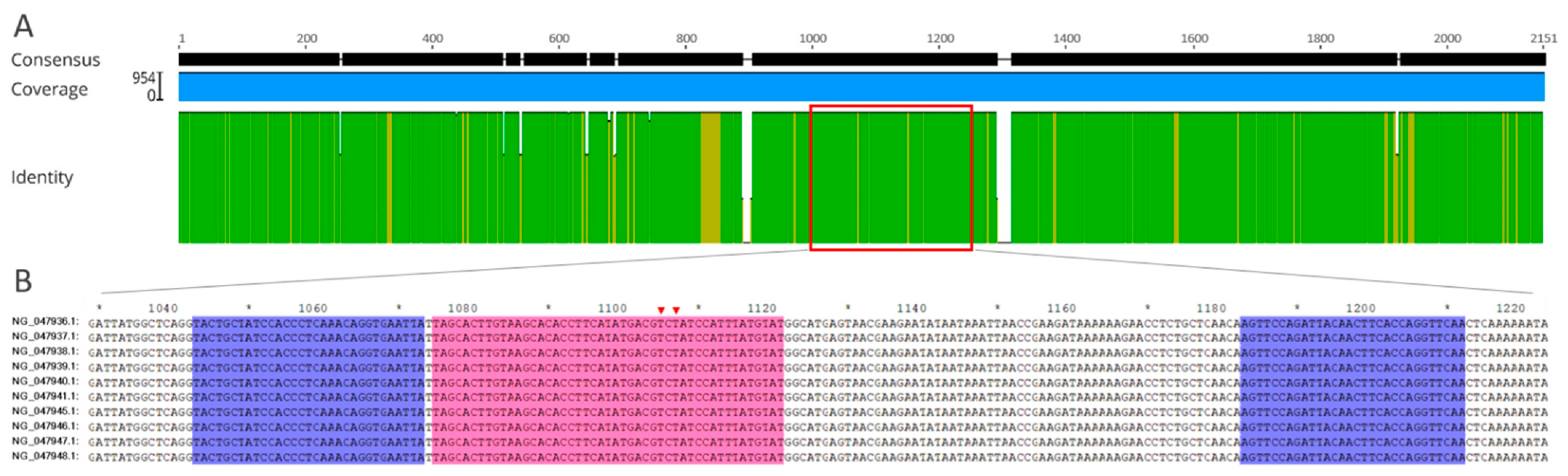Click the 1000 mark on top ruler
This screenshot has width=1568, height=476.
[x=813, y=39]
